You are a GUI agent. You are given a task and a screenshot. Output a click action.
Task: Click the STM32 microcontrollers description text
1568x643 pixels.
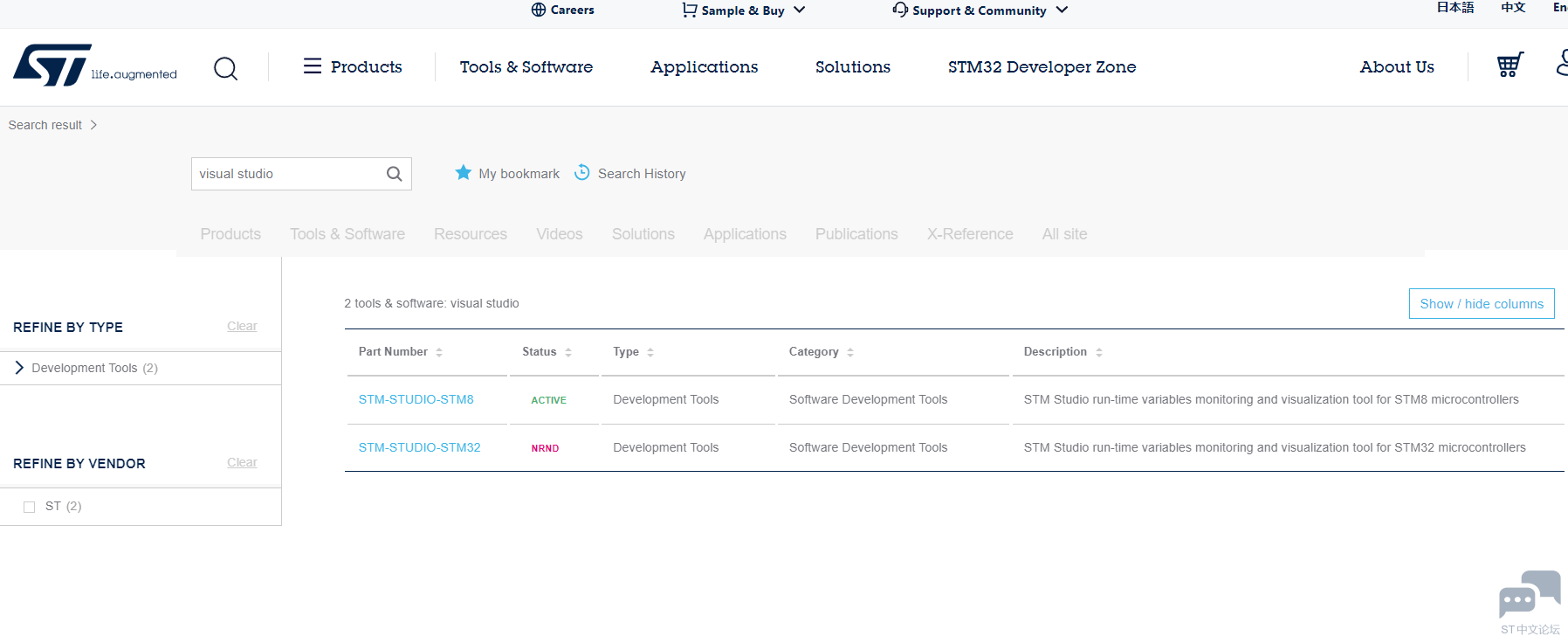coord(1275,447)
